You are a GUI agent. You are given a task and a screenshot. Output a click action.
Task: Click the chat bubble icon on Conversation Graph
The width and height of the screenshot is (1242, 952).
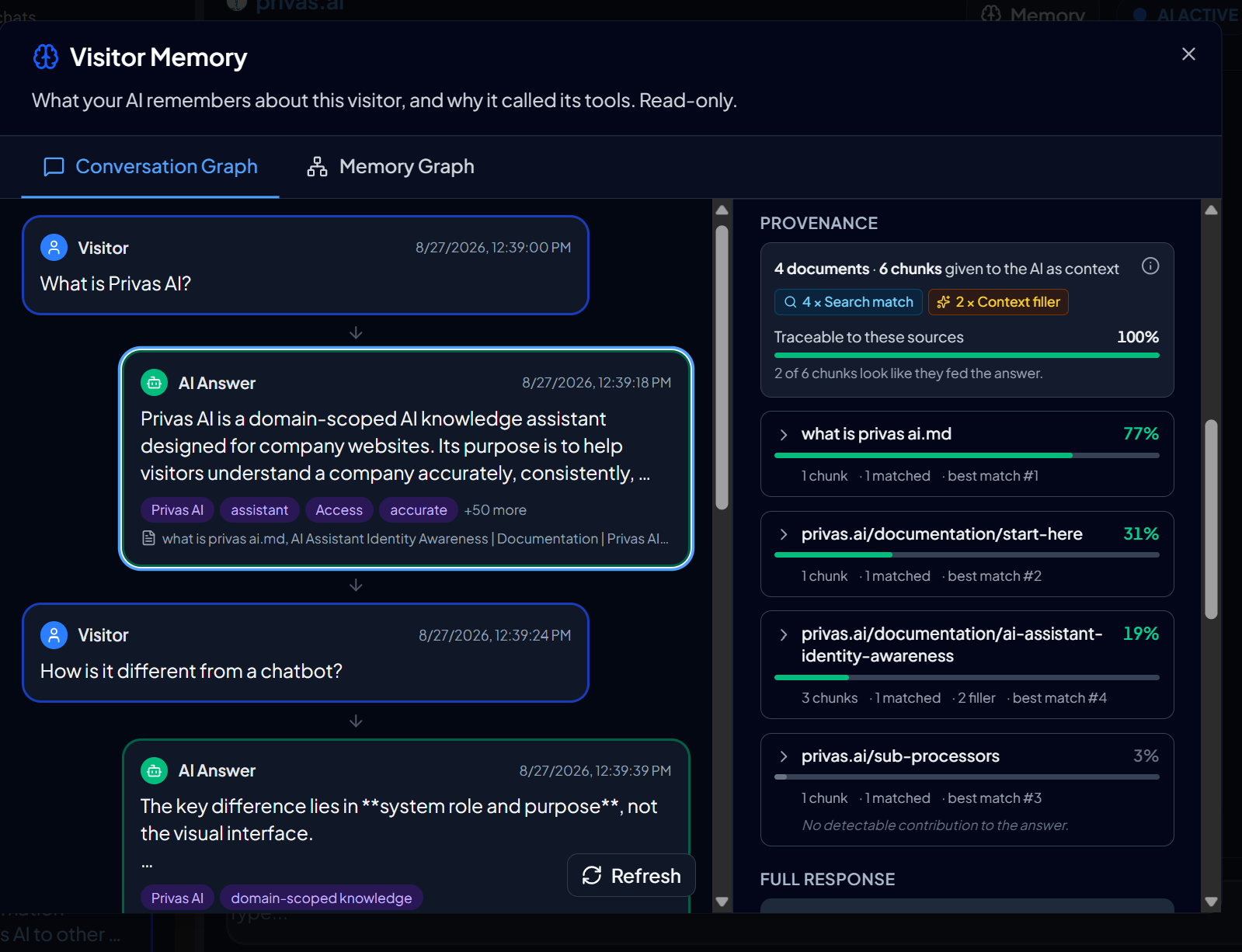(54, 167)
